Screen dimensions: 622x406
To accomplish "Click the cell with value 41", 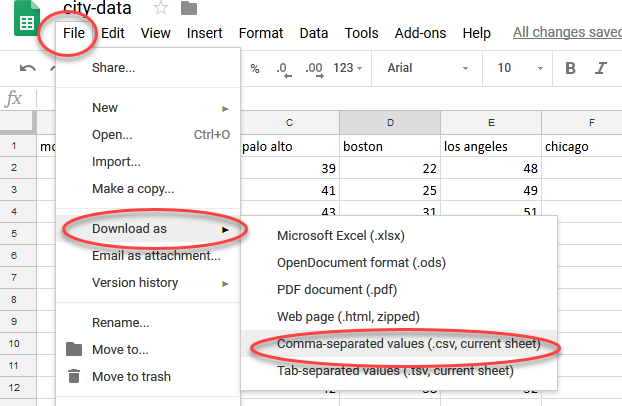I will (290, 190).
